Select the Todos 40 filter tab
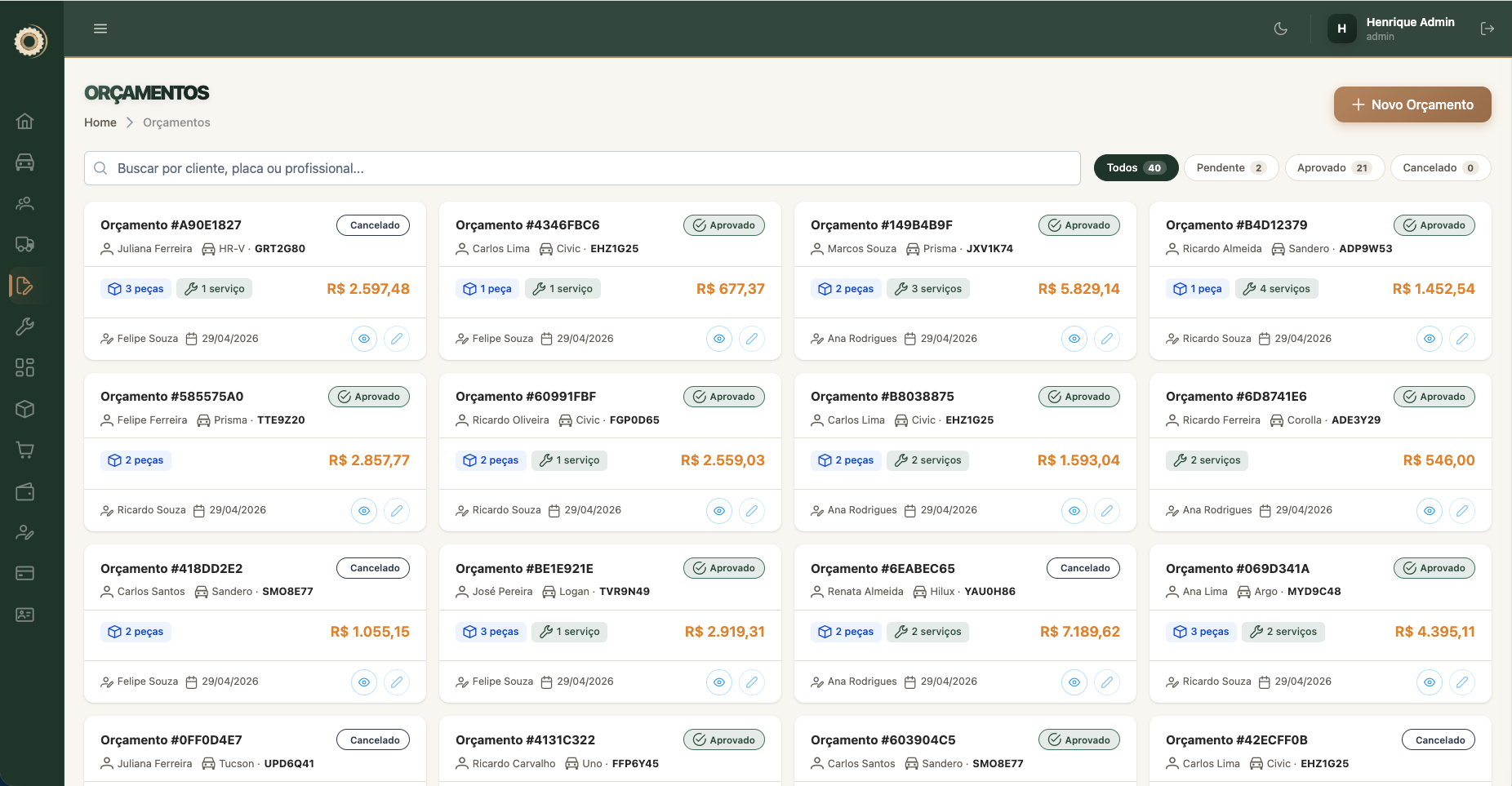This screenshot has width=1512, height=786. pos(1136,168)
